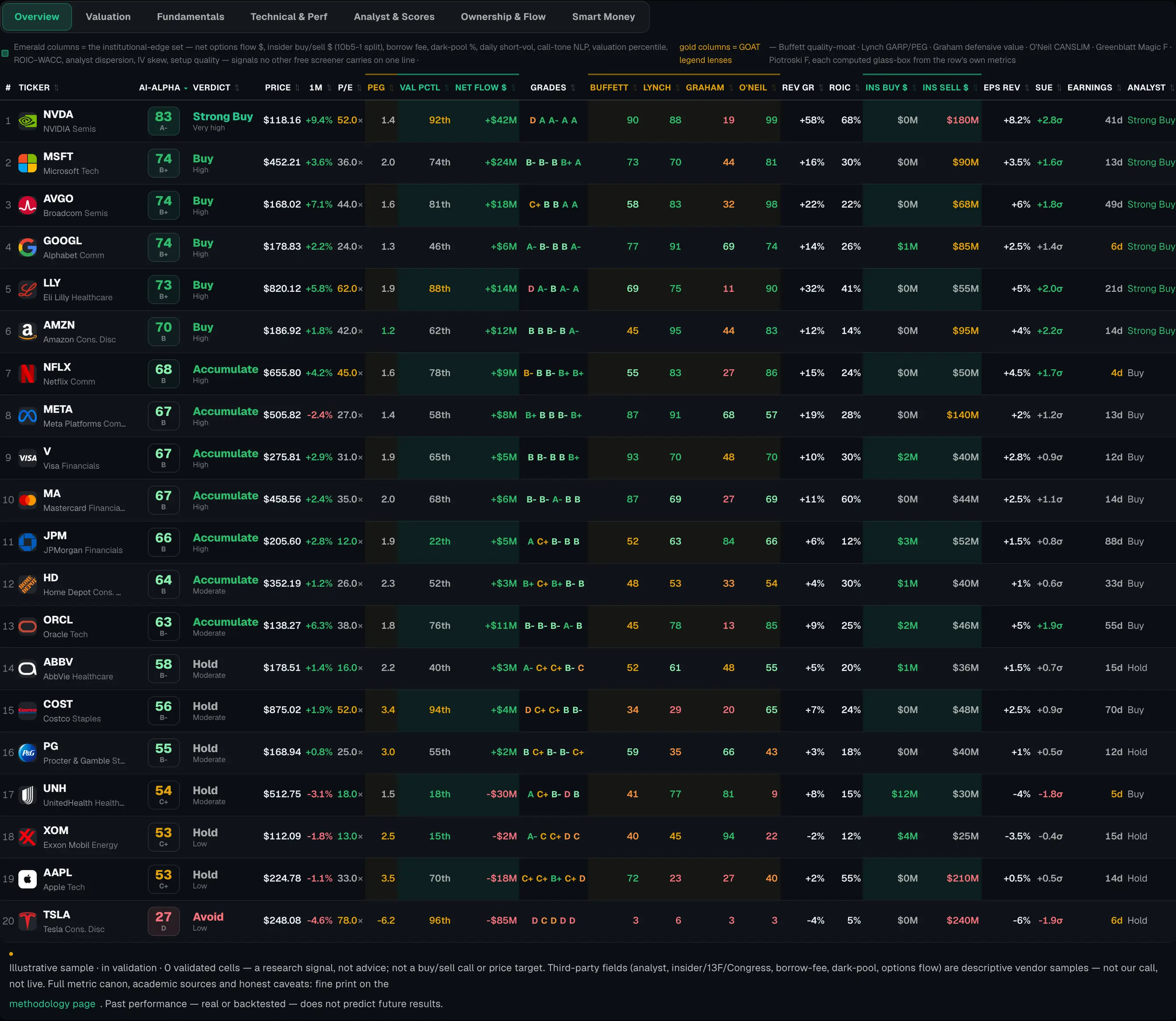Click the MSFT ticker symbol
This screenshot has width=1176, height=1021.
click(x=58, y=157)
